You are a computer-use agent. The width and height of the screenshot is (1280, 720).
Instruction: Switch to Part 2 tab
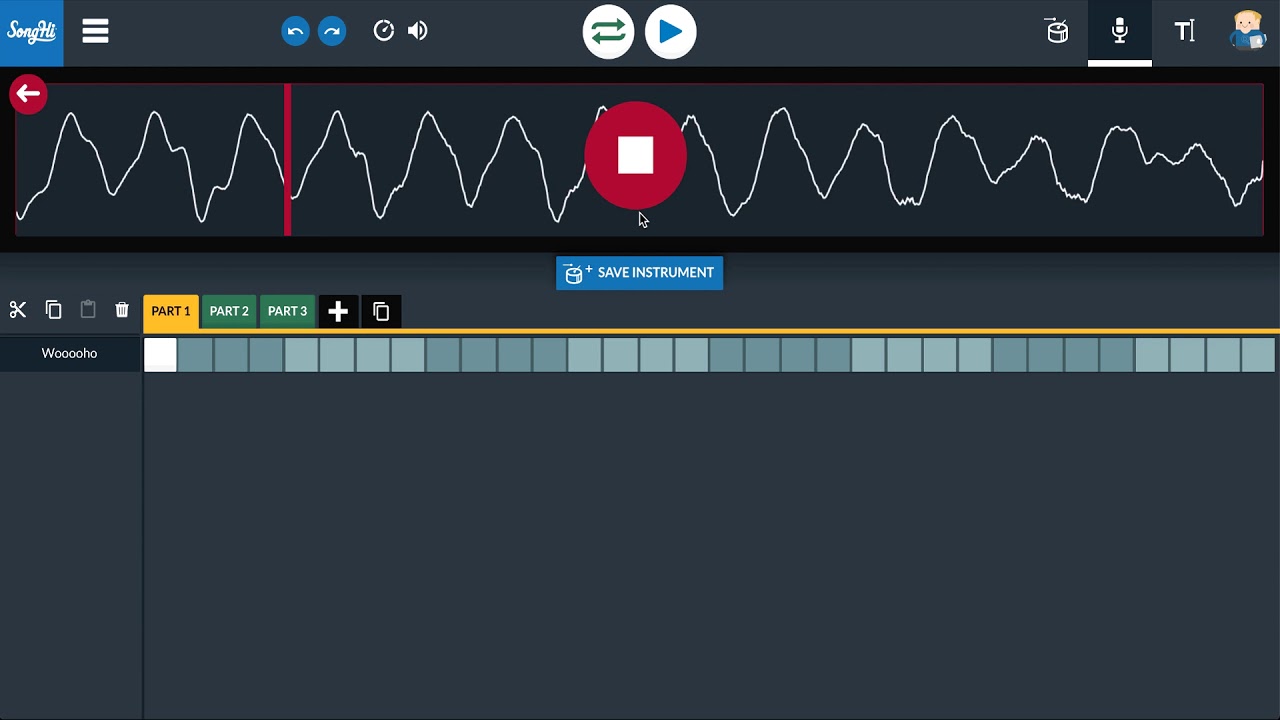[x=229, y=311]
